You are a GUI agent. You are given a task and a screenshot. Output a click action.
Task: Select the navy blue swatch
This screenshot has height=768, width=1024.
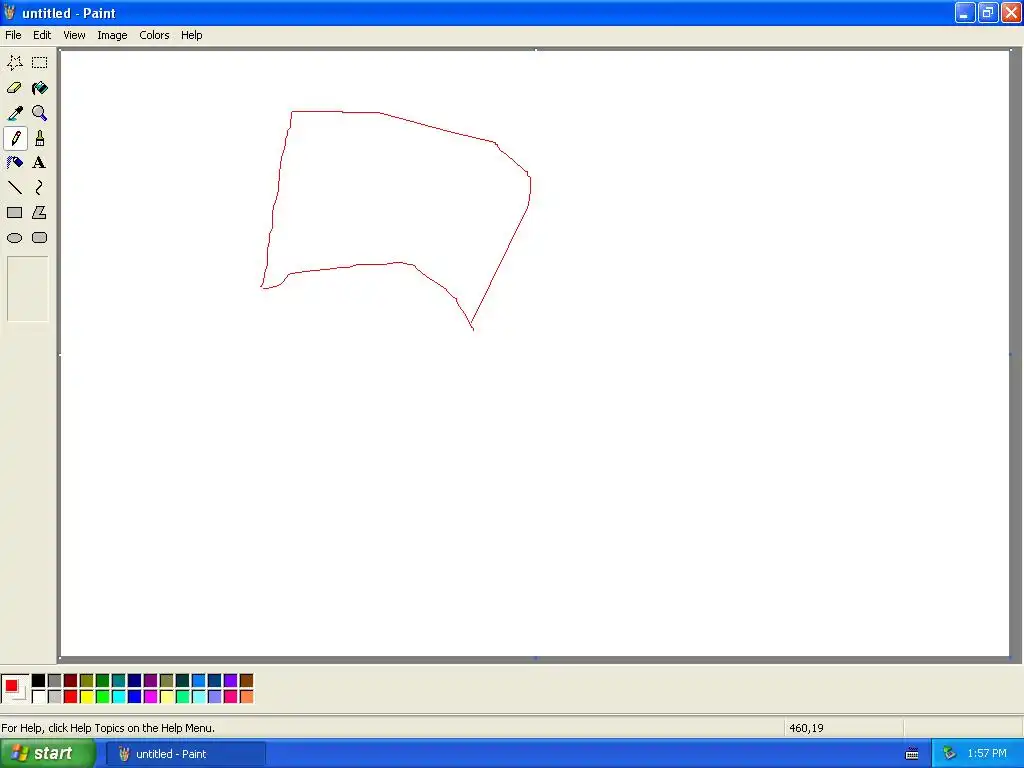[x=135, y=681]
